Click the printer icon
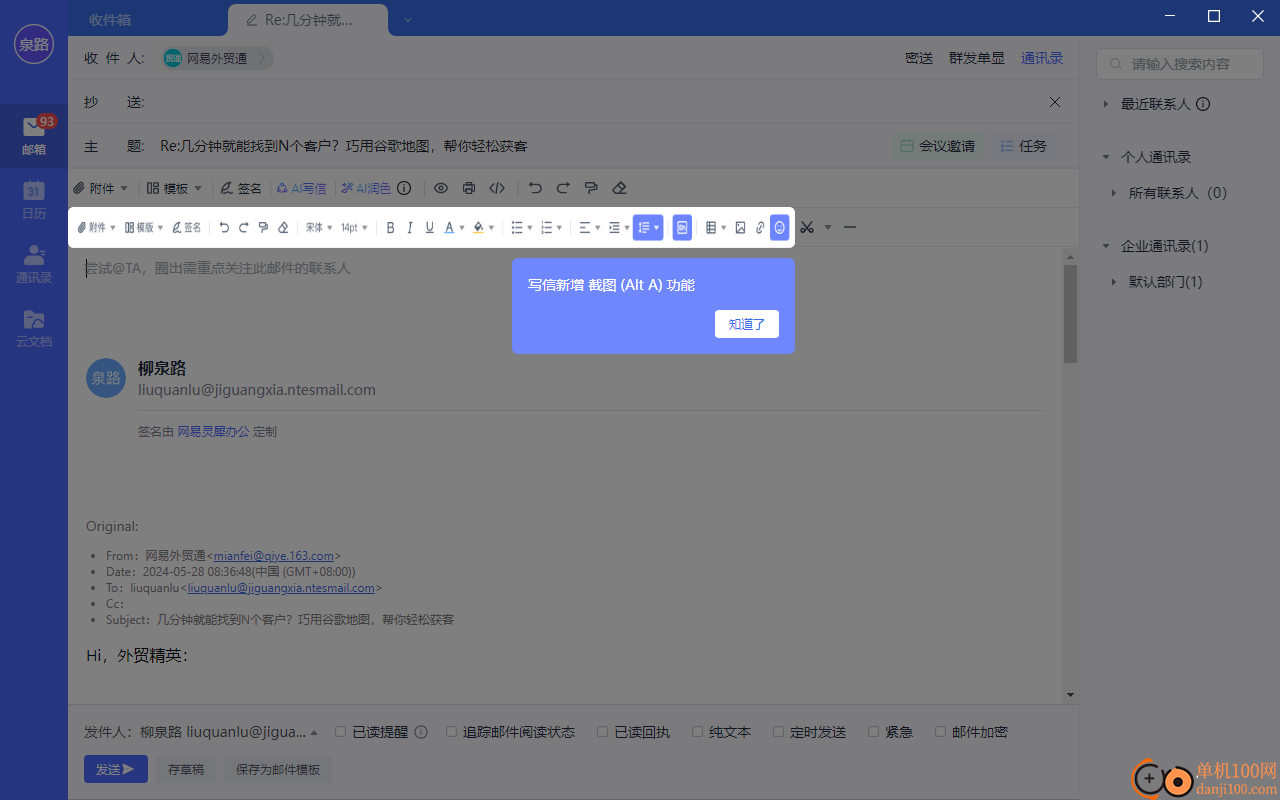 coord(469,188)
